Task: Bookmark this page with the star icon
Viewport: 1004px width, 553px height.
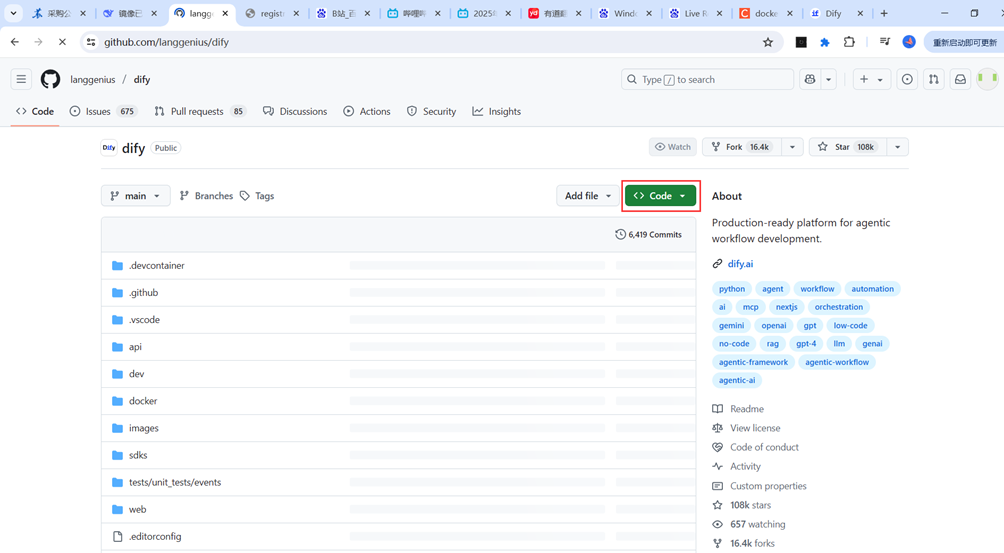Action: point(768,42)
